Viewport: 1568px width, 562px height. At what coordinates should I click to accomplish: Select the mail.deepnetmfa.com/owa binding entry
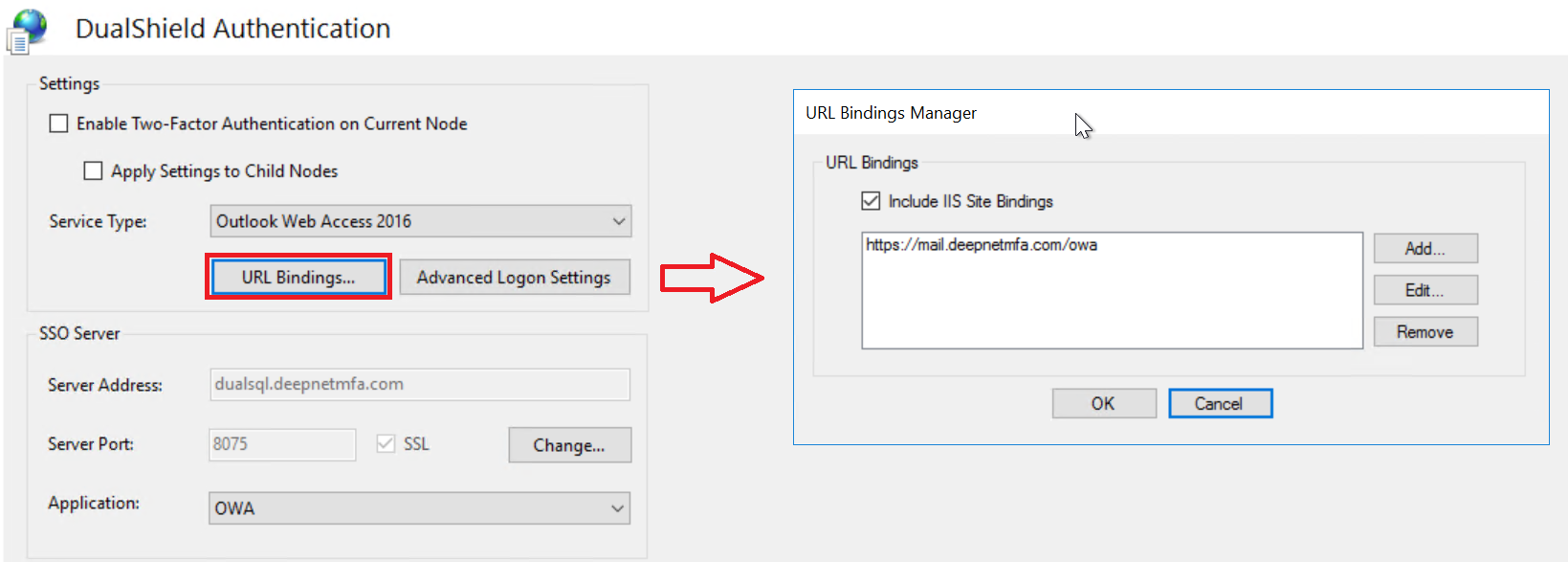(982, 245)
